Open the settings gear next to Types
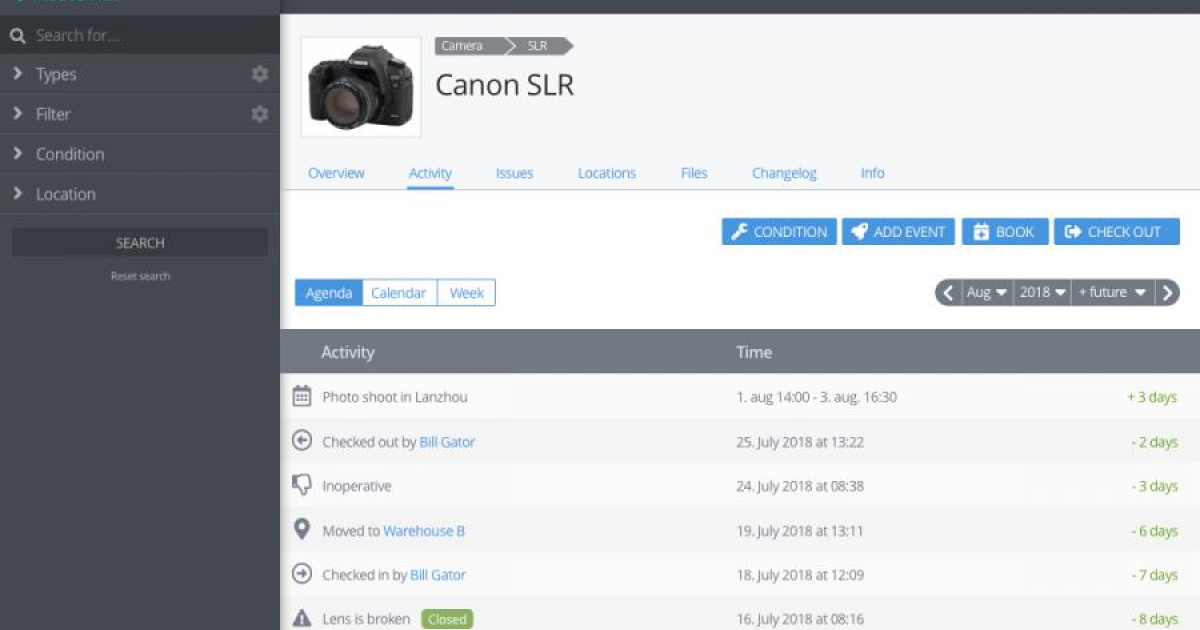Image resolution: width=1200 pixels, height=630 pixels. coord(259,73)
